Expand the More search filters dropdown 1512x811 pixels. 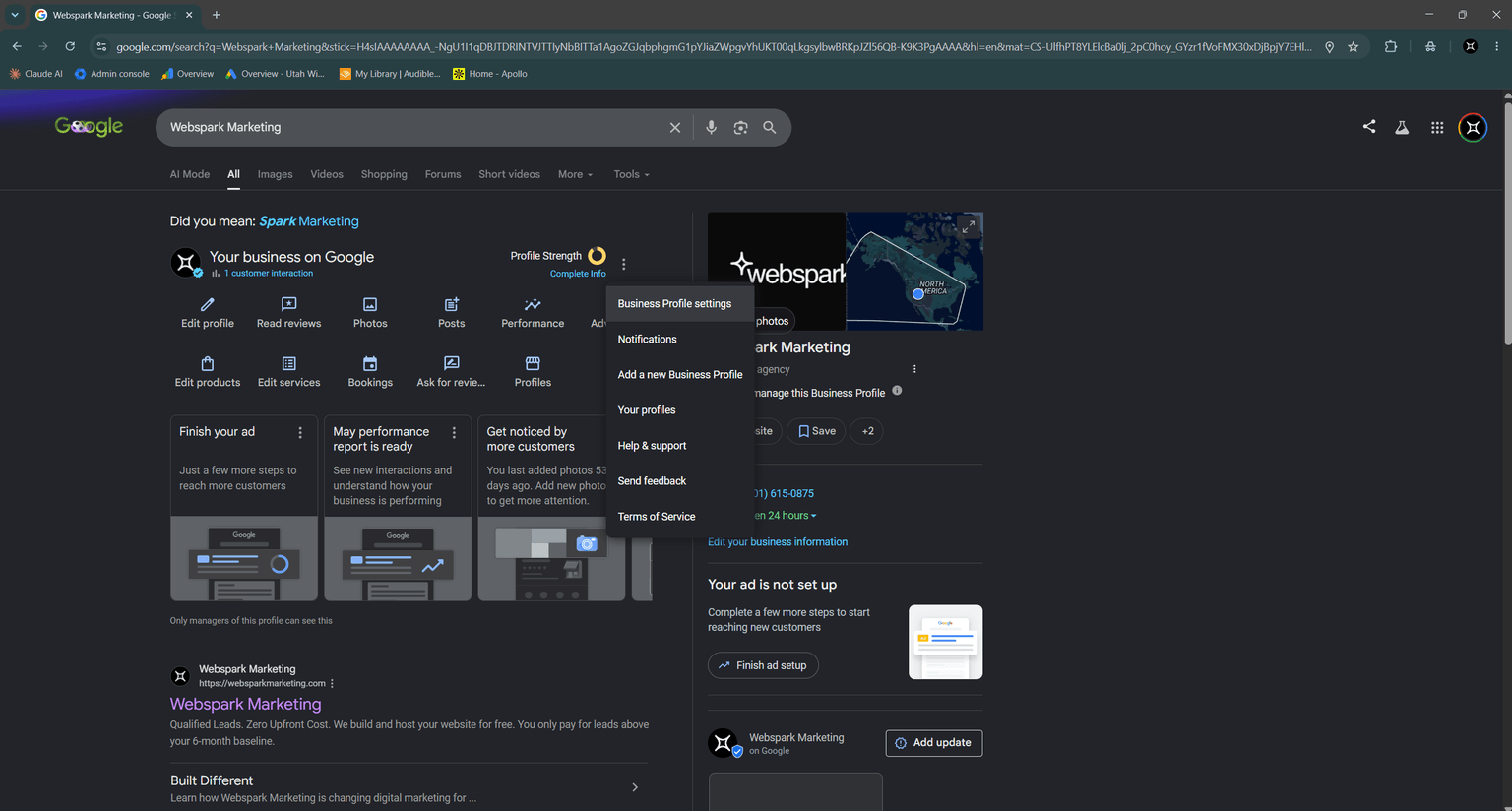tap(576, 174)
